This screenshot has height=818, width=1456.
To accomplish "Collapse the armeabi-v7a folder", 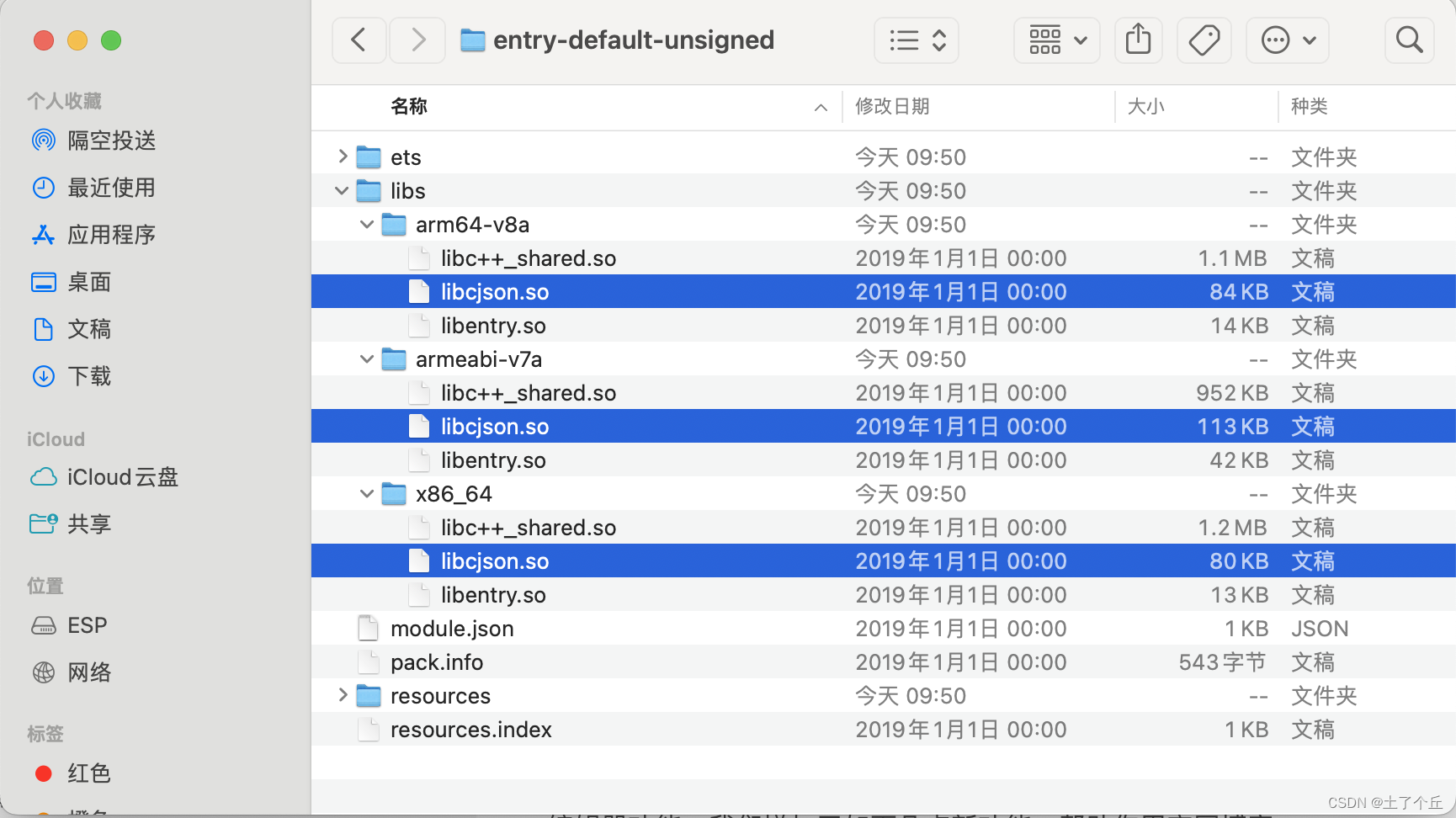I will 367,359.
